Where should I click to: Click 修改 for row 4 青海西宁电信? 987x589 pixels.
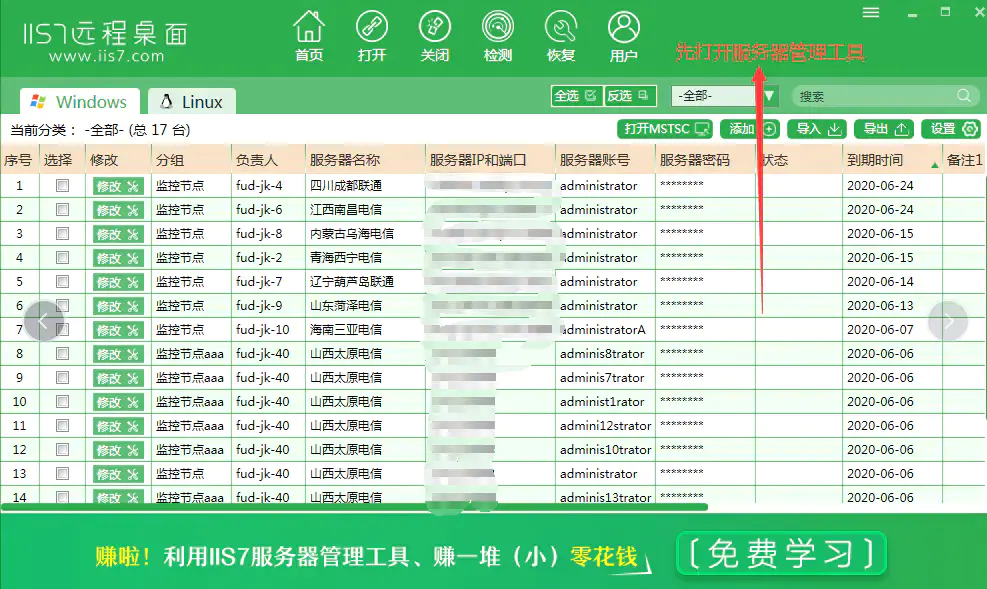(x=118, y=258)
